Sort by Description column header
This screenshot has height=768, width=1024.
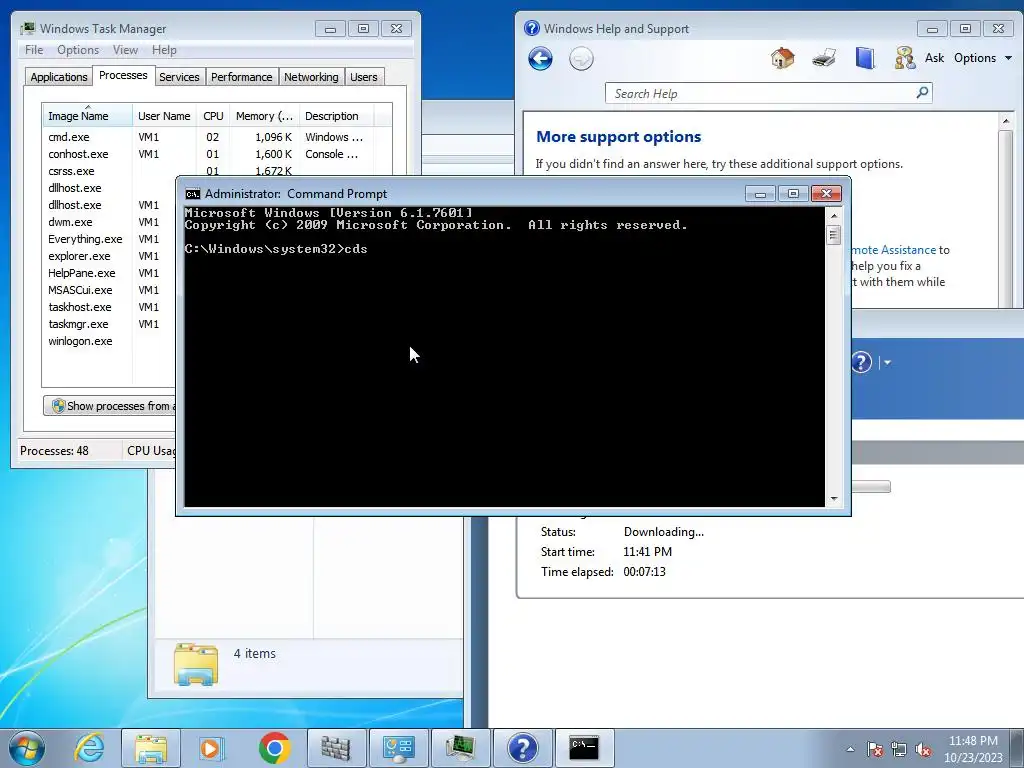click(x=336, y=116)
